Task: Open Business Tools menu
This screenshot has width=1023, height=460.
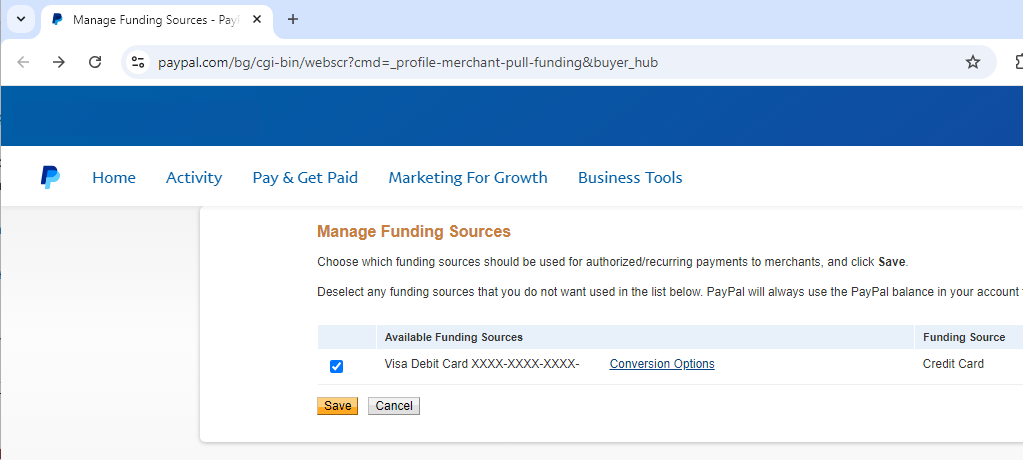Action: tap(630, 177)
